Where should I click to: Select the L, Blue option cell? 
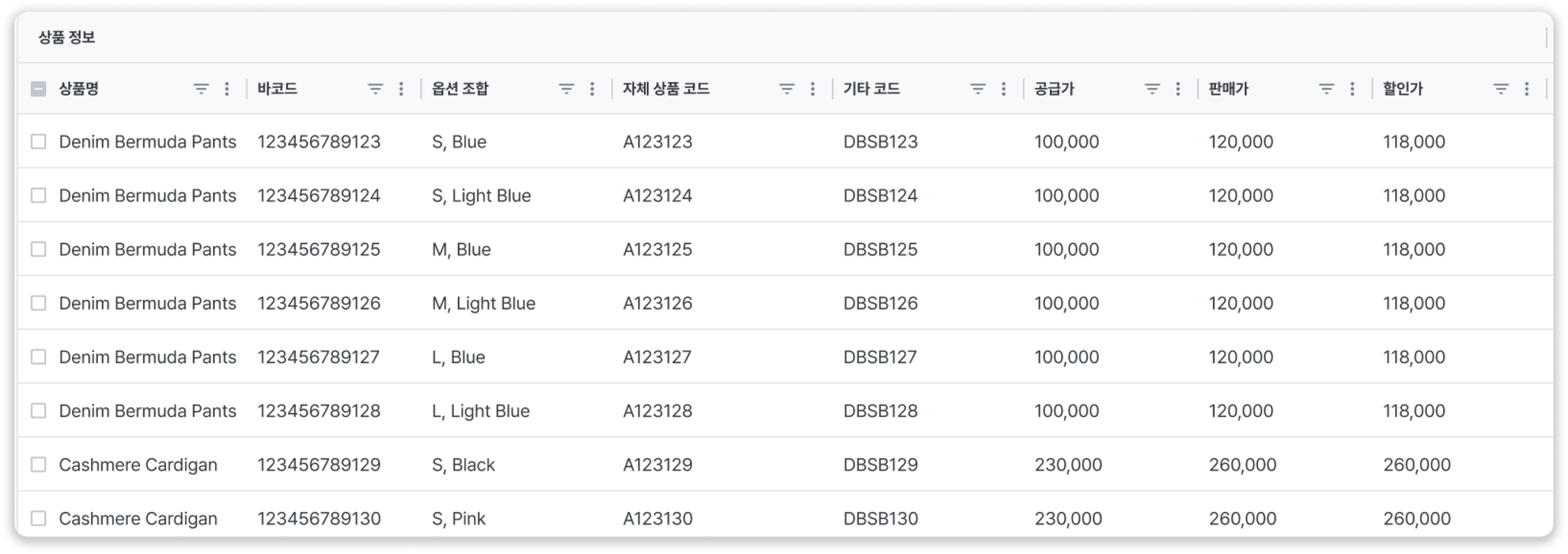458,357
